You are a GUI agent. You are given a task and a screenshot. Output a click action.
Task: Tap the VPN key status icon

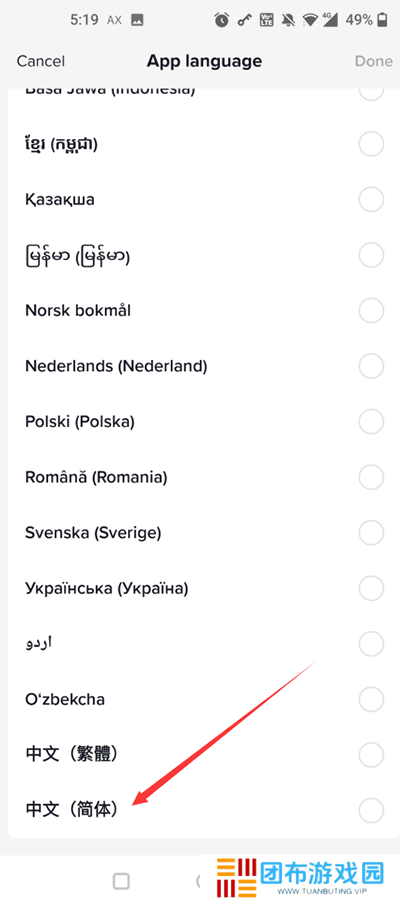pyautogui.click(x=243, y=21)
